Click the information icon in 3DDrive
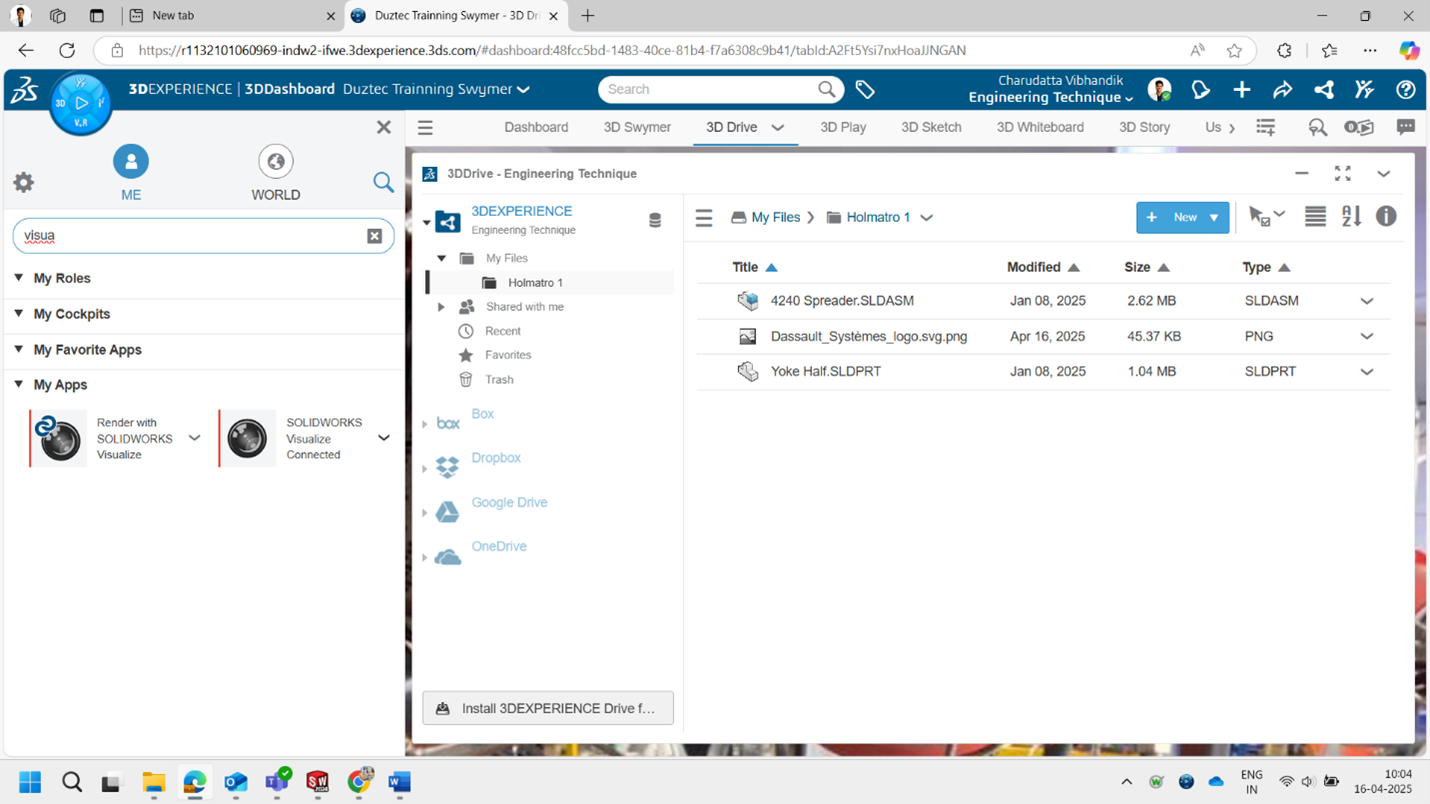 (1386, 217)
